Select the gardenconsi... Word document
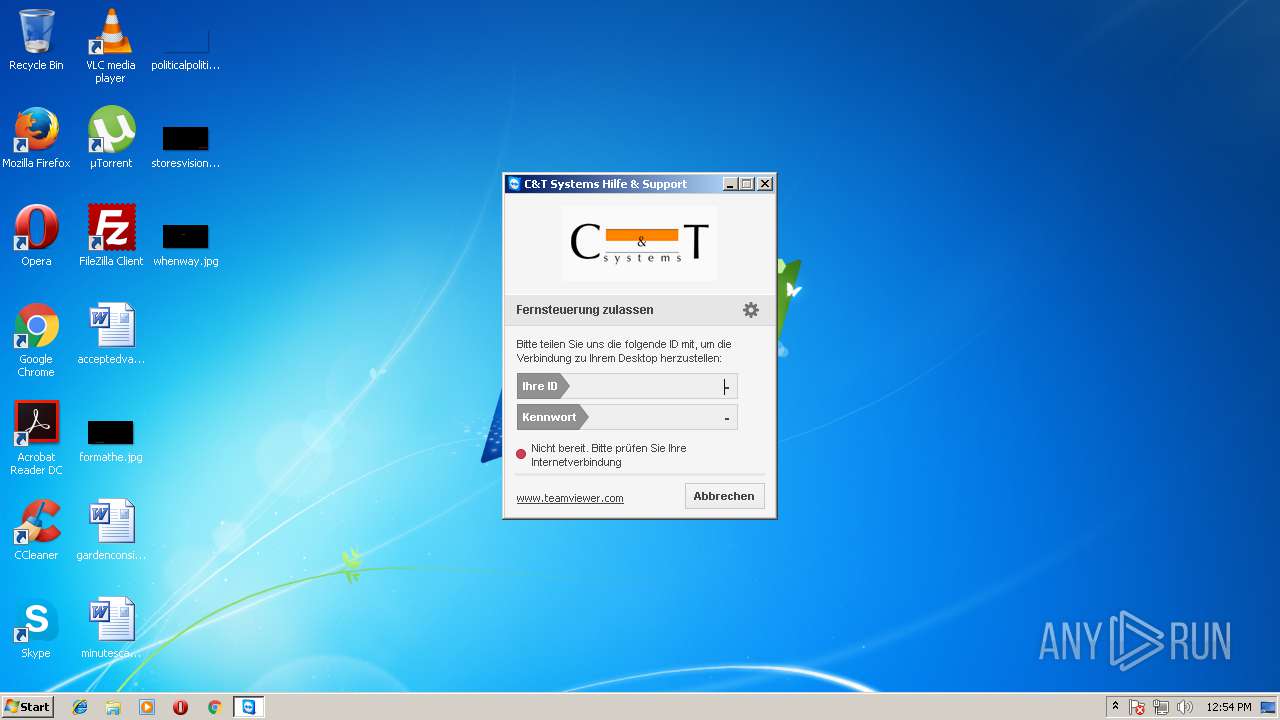Screen dimensions: 1280x720 click(110, 530)
